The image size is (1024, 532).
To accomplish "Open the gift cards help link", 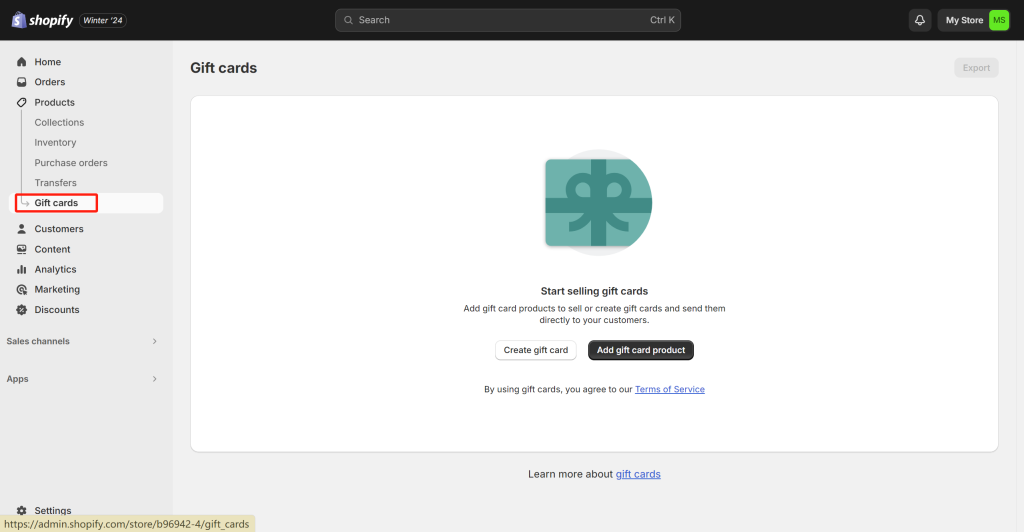I will click(638, 475).
